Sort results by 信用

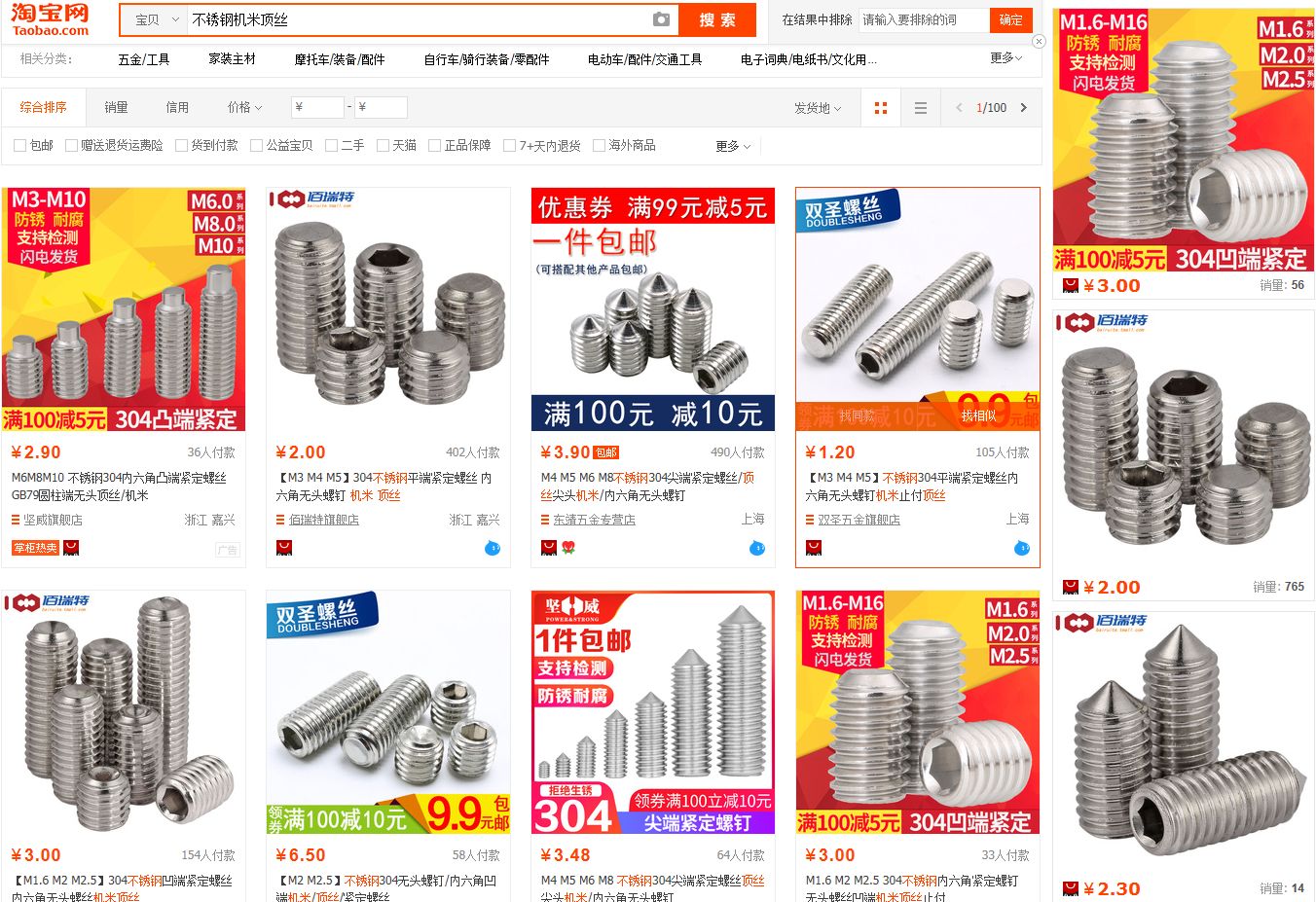click(177, 107)
